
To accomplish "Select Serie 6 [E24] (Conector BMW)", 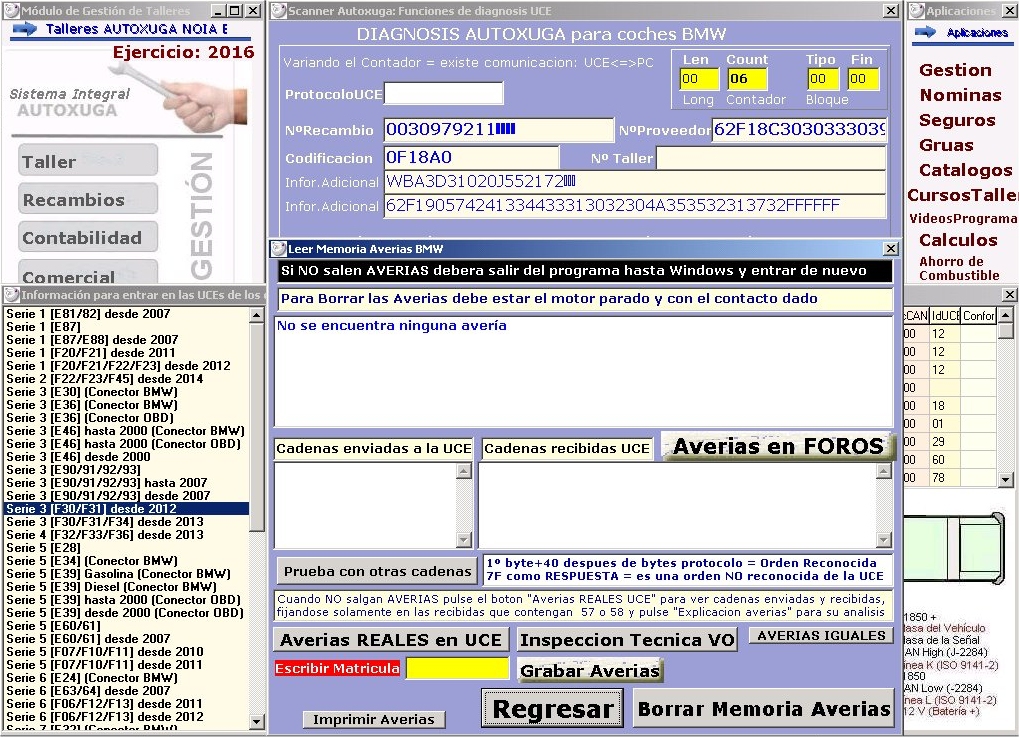I will (127, 678).
